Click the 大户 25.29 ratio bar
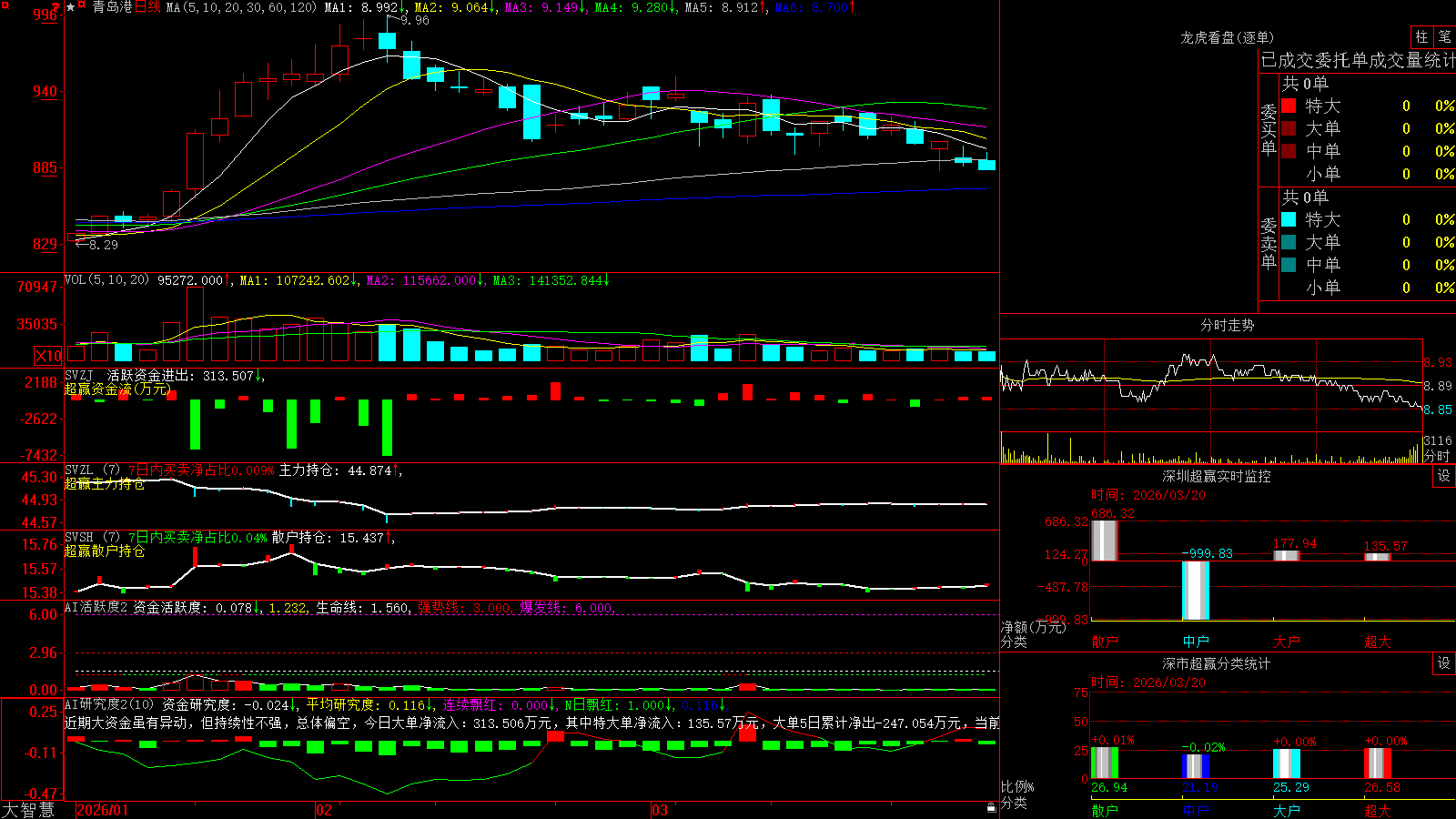Image resolution: width=1456 pixels, height=819 pixels. (x=1287, y=763)
